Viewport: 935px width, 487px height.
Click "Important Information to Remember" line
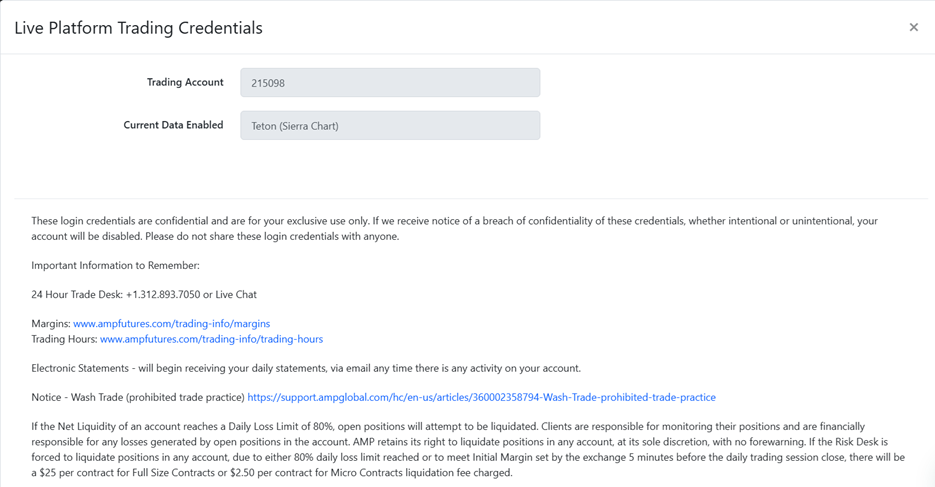(x=115, y=266)
